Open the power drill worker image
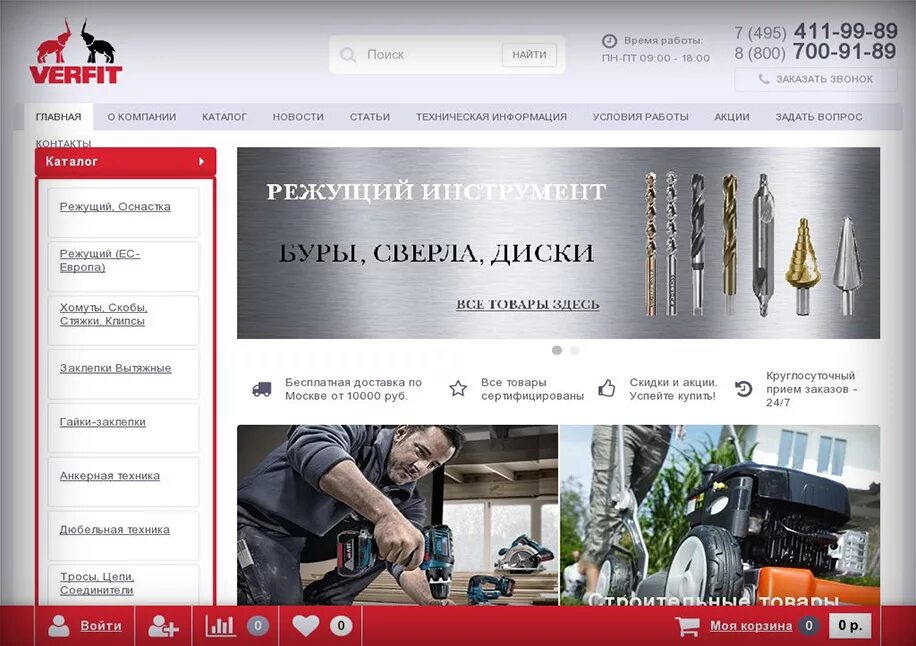Viewport: 916px width, 646px height. [397, 515]
